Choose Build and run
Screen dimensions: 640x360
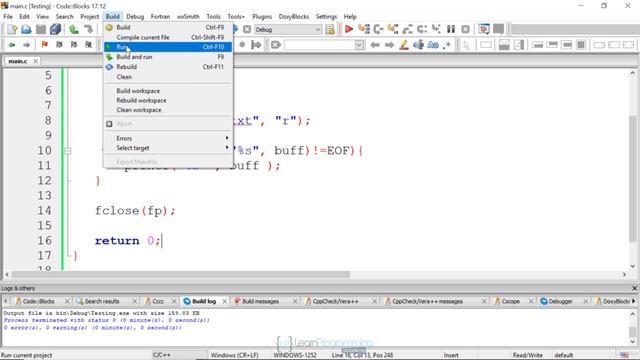click(x=168, y=57)
